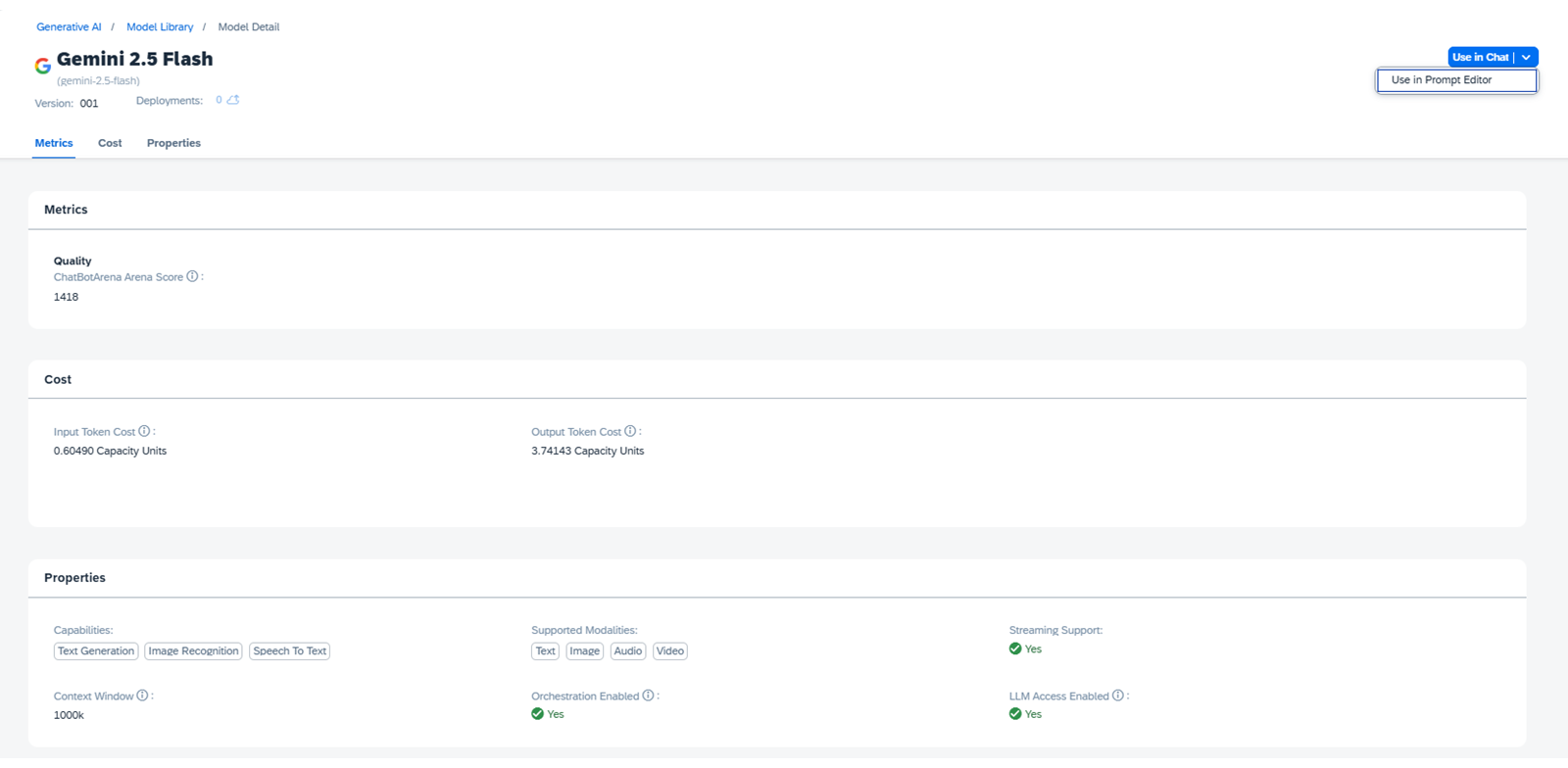Click the LLM Access Enabled green check icon
Image resolution: width=1568 pixels, height=768 pixels.
[1015, 714]
